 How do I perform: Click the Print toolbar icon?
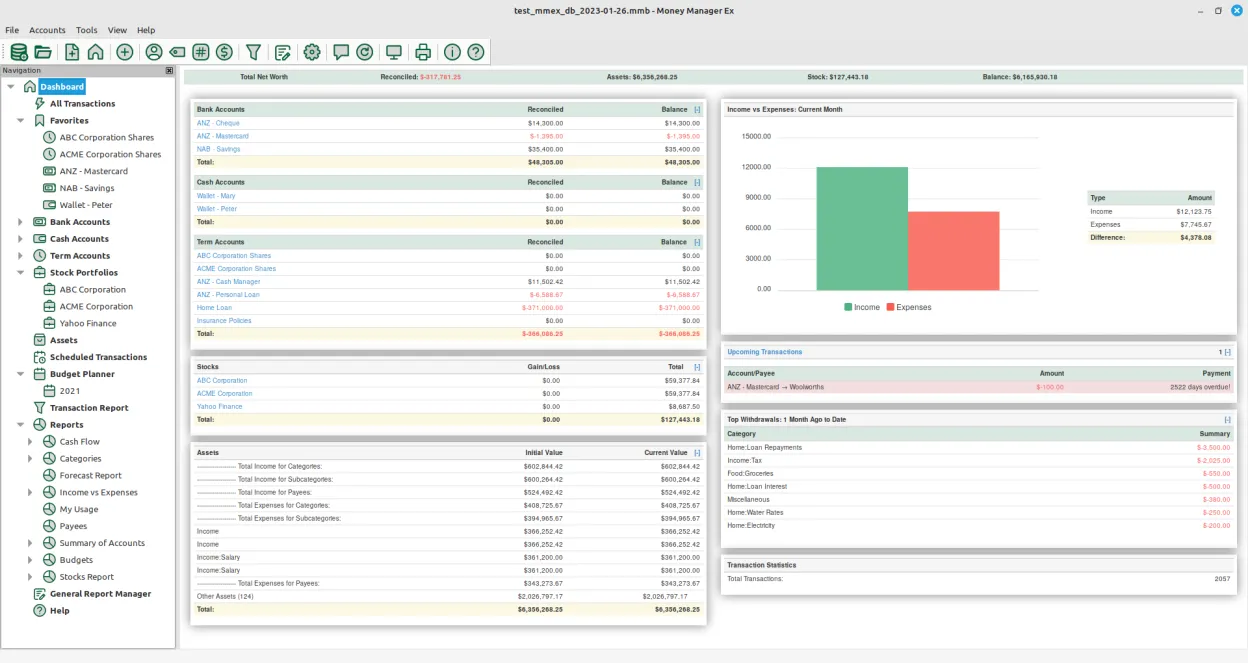(x=423, y=52)
